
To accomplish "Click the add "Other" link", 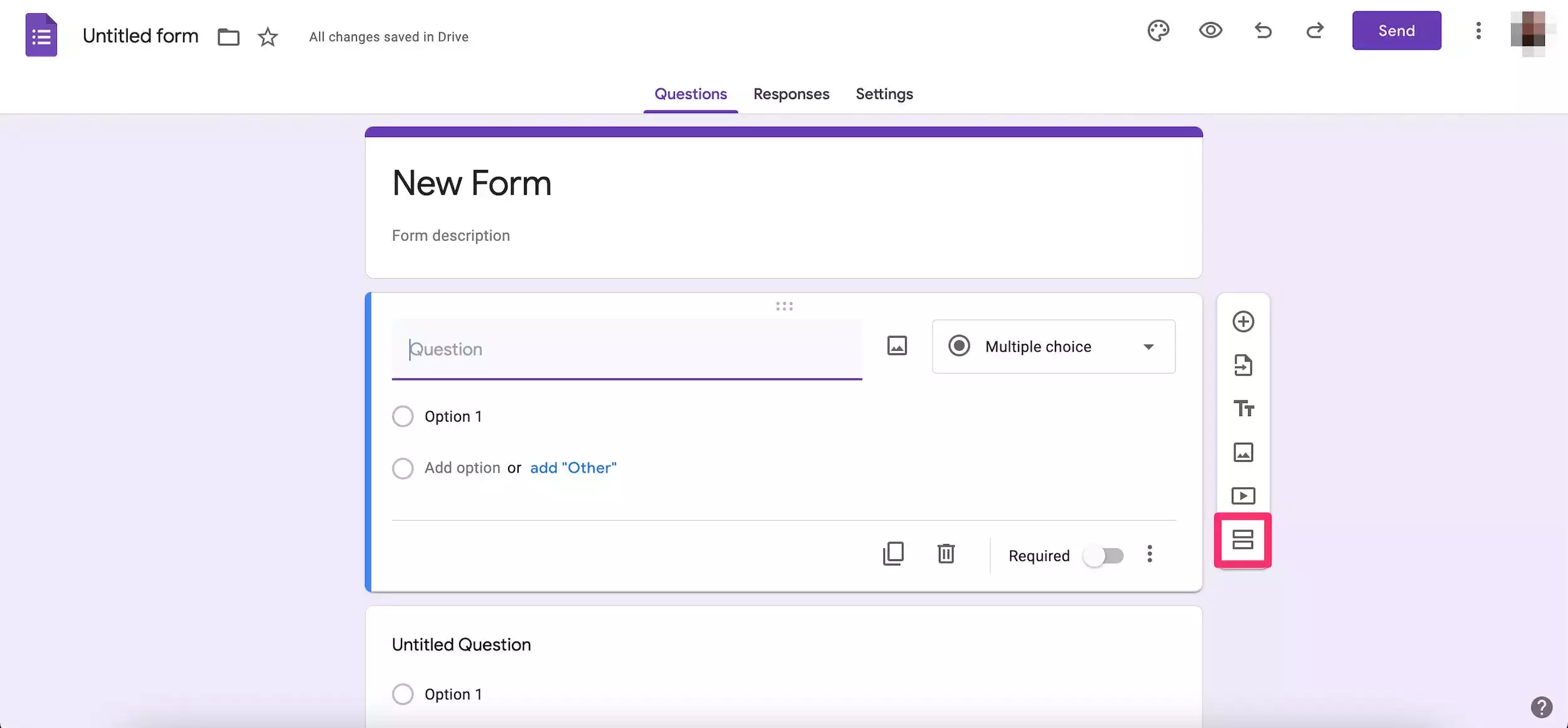I will [x=573, y=468].
